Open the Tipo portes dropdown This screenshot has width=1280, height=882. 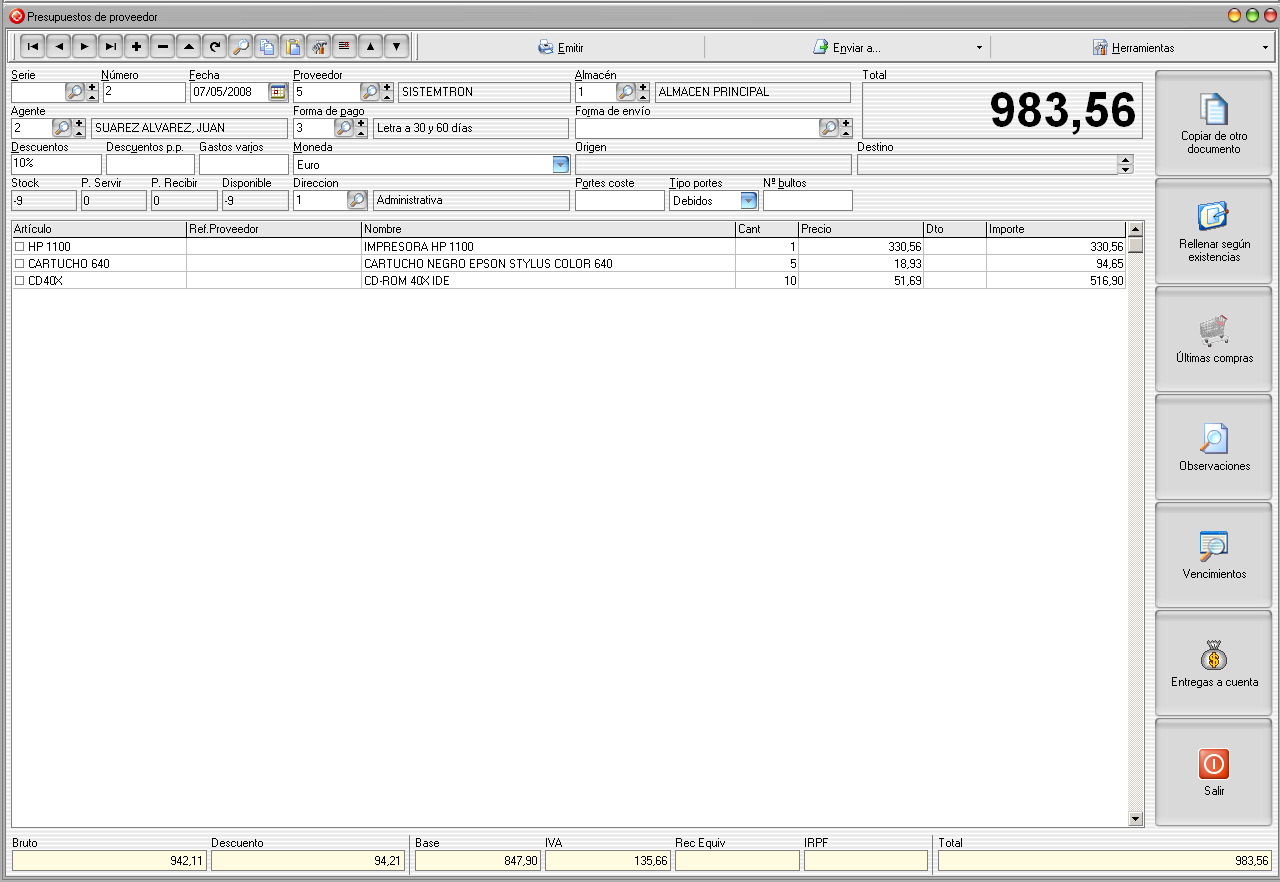pyautogui.click(x=748, y=201)
